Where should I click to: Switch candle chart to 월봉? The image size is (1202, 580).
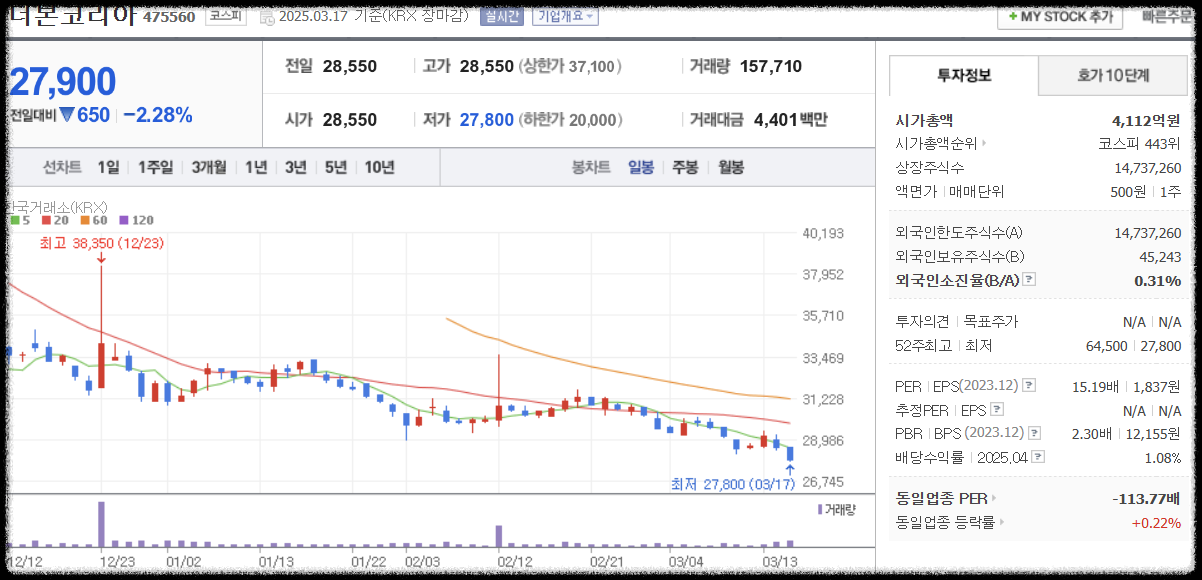pyautogui.click(x=731, y=167)
